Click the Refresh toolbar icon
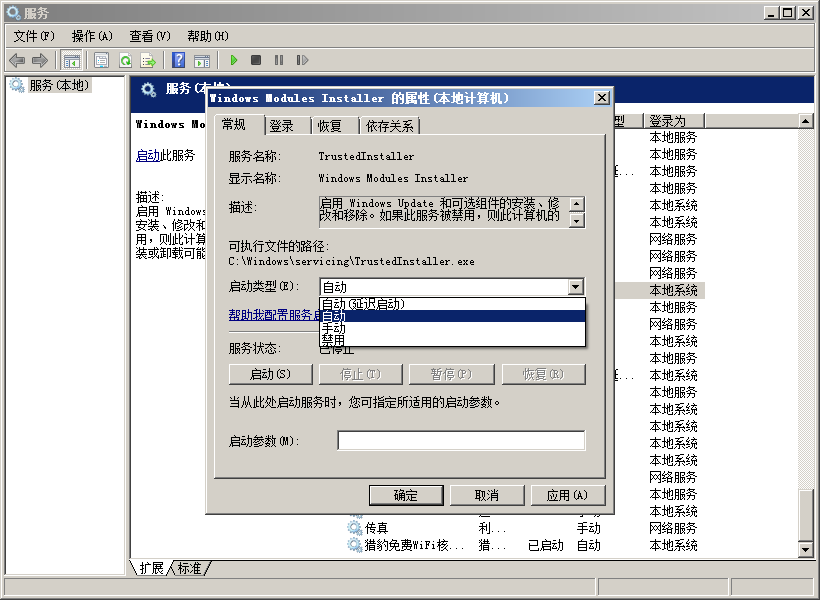Image resolution: width=820 pixels, height=600 pixels. pos(125,60)
